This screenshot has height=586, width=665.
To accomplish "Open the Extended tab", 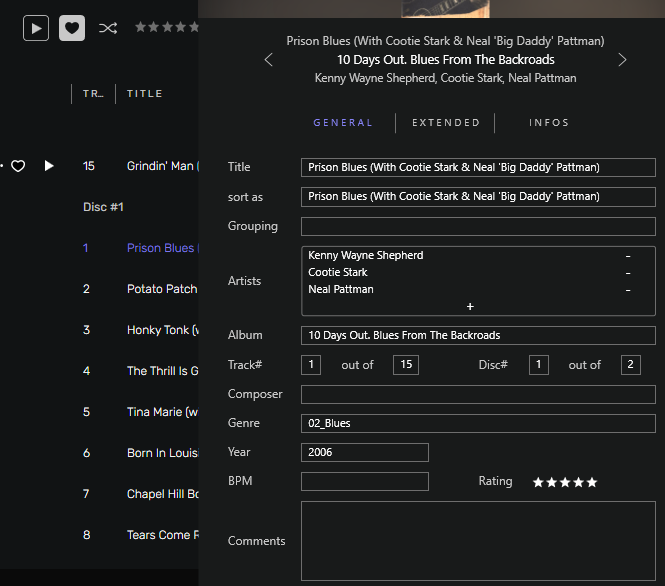I will 446,123.
